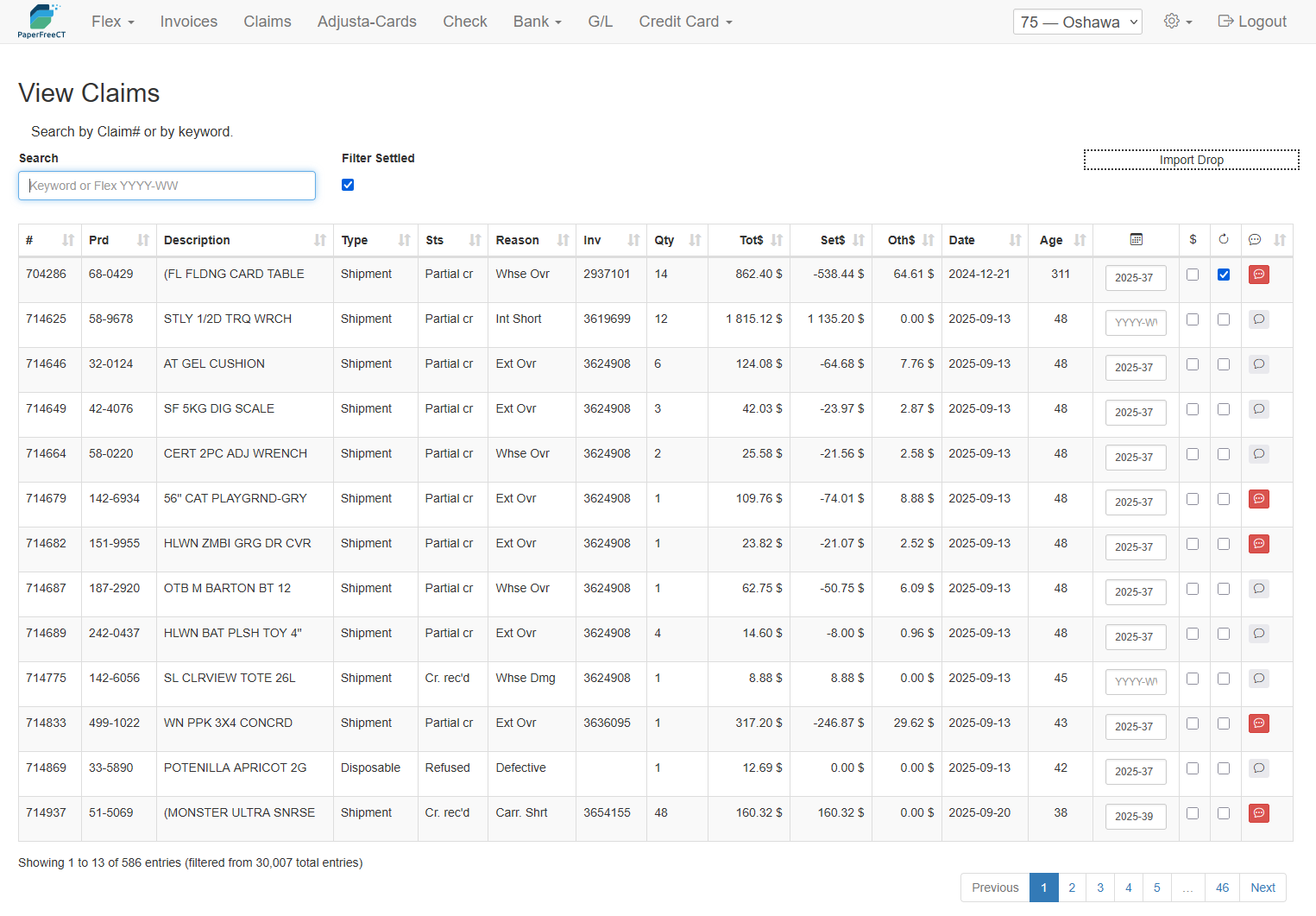Go to the Adjusta-Cards page

click(x=367, y=22)
